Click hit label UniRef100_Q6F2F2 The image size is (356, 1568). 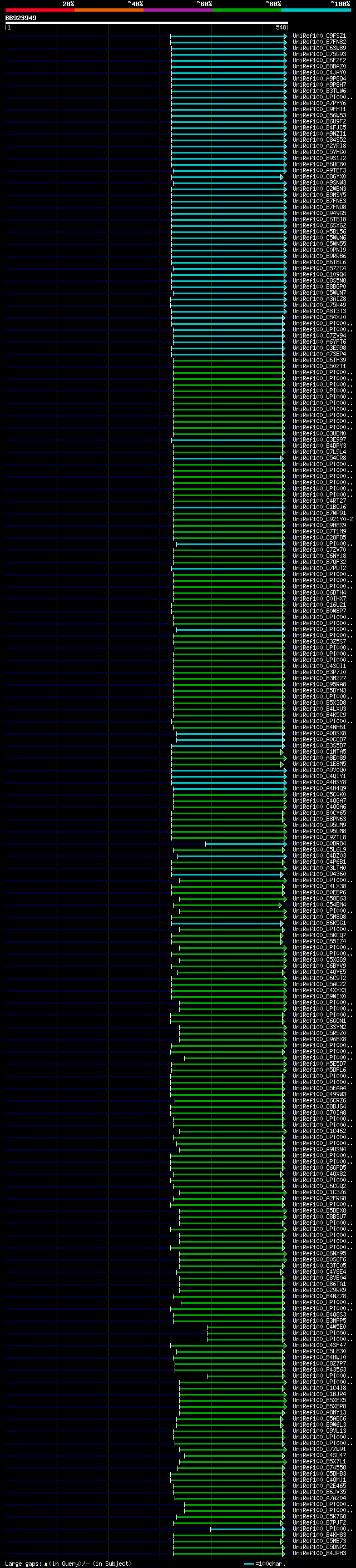319,60
